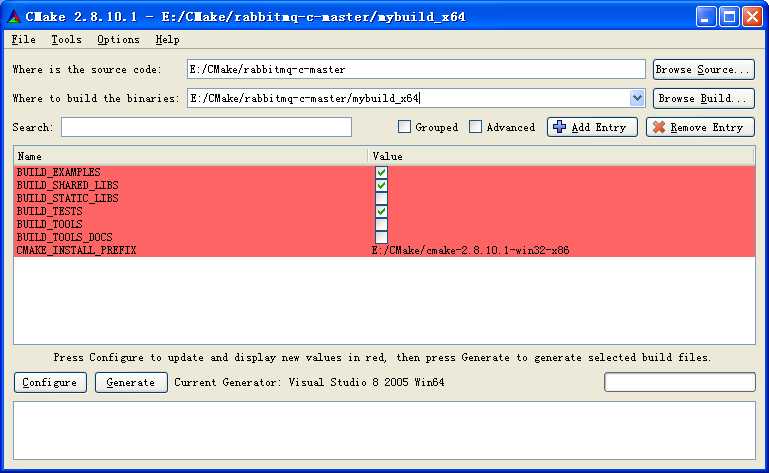Select the CMAKE_INSTALL_PREFIX row name

(x=76, y=250)
